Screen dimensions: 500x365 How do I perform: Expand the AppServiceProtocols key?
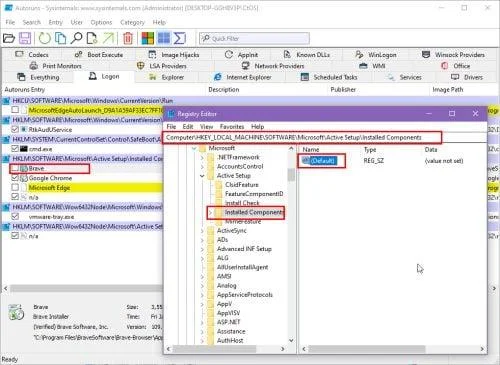pyautogui.click(x=202, y=295)
